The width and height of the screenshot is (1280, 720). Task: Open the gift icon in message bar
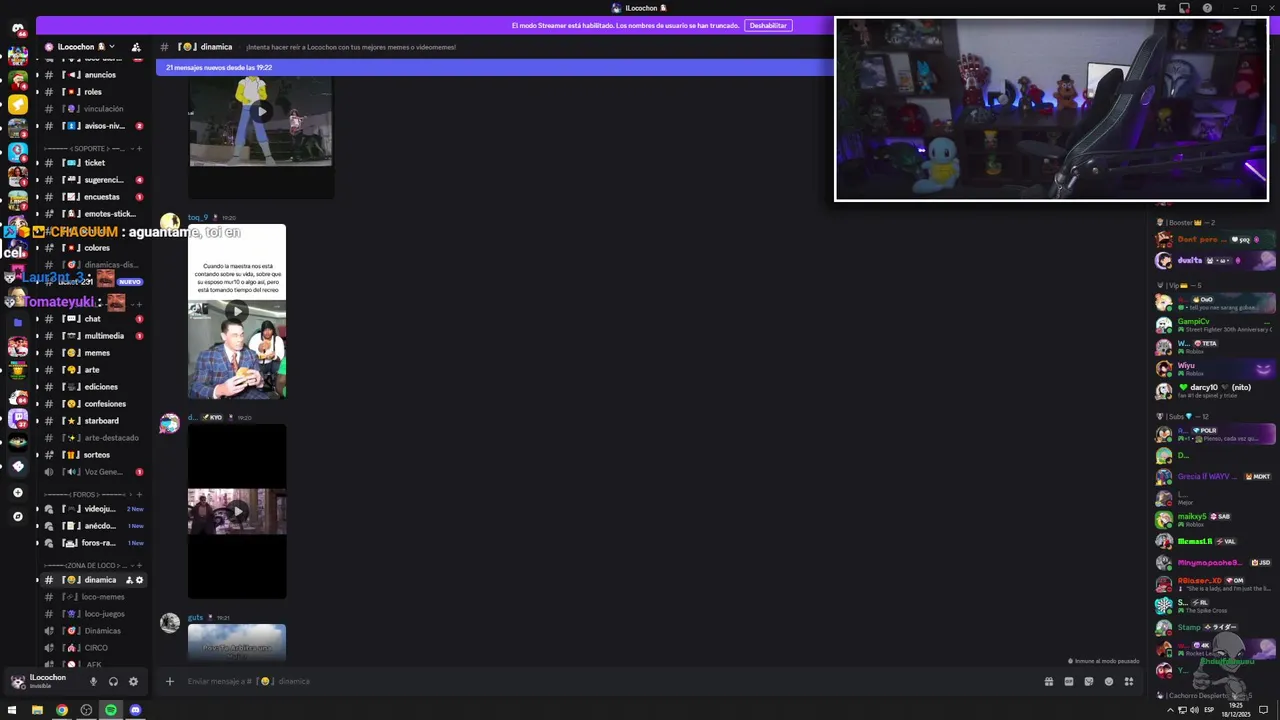coord(1048,681)
